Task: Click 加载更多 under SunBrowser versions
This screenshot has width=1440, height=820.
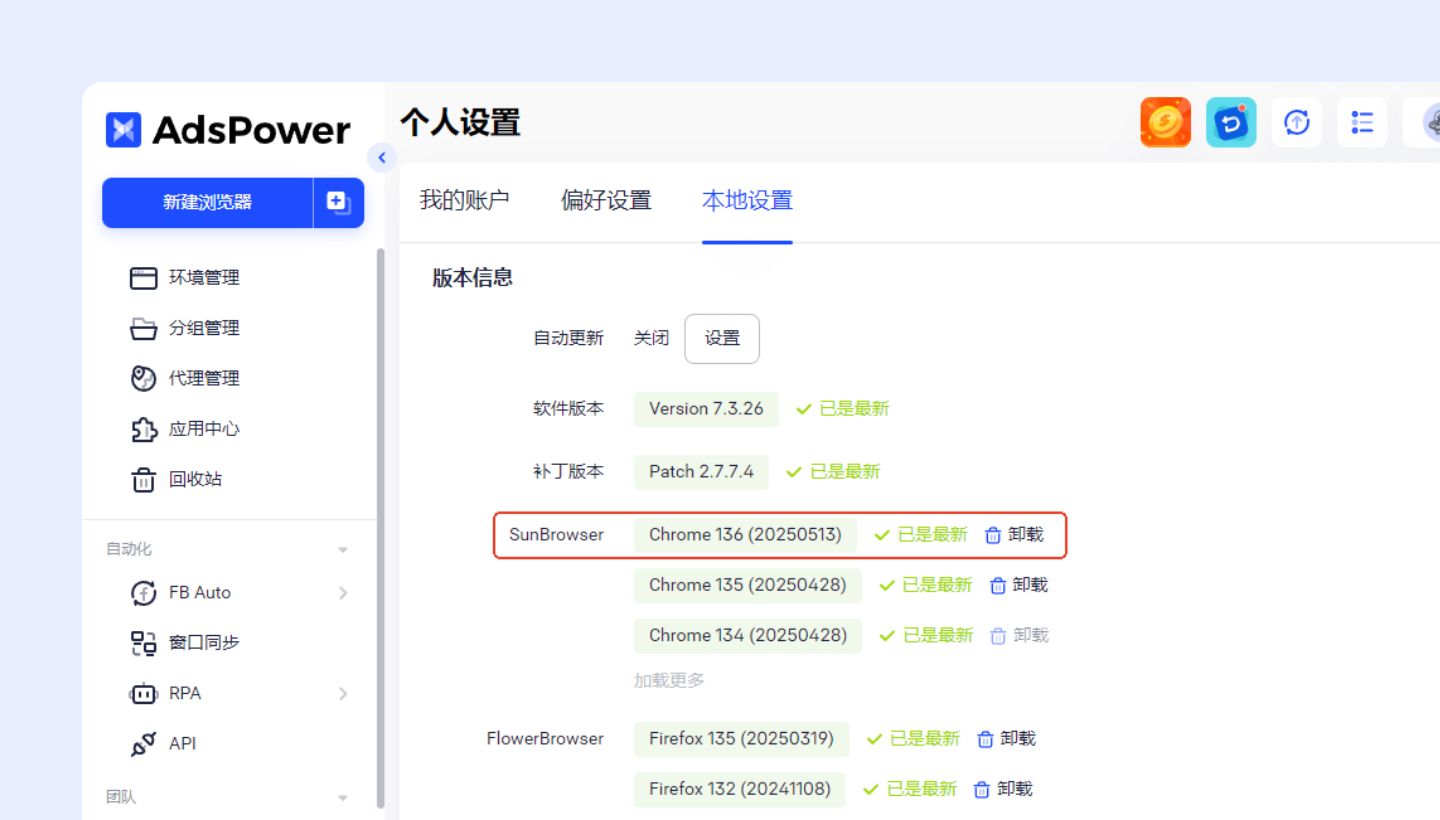Action: coord(669,680)
